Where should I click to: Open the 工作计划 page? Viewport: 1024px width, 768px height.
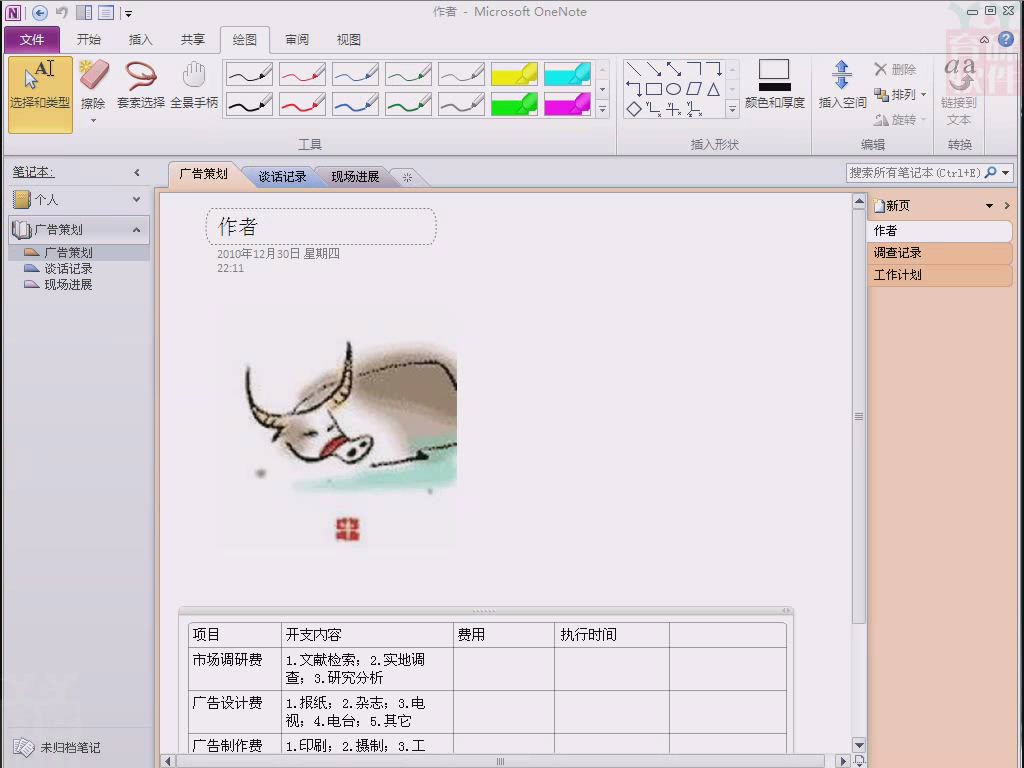pos(940,275)
